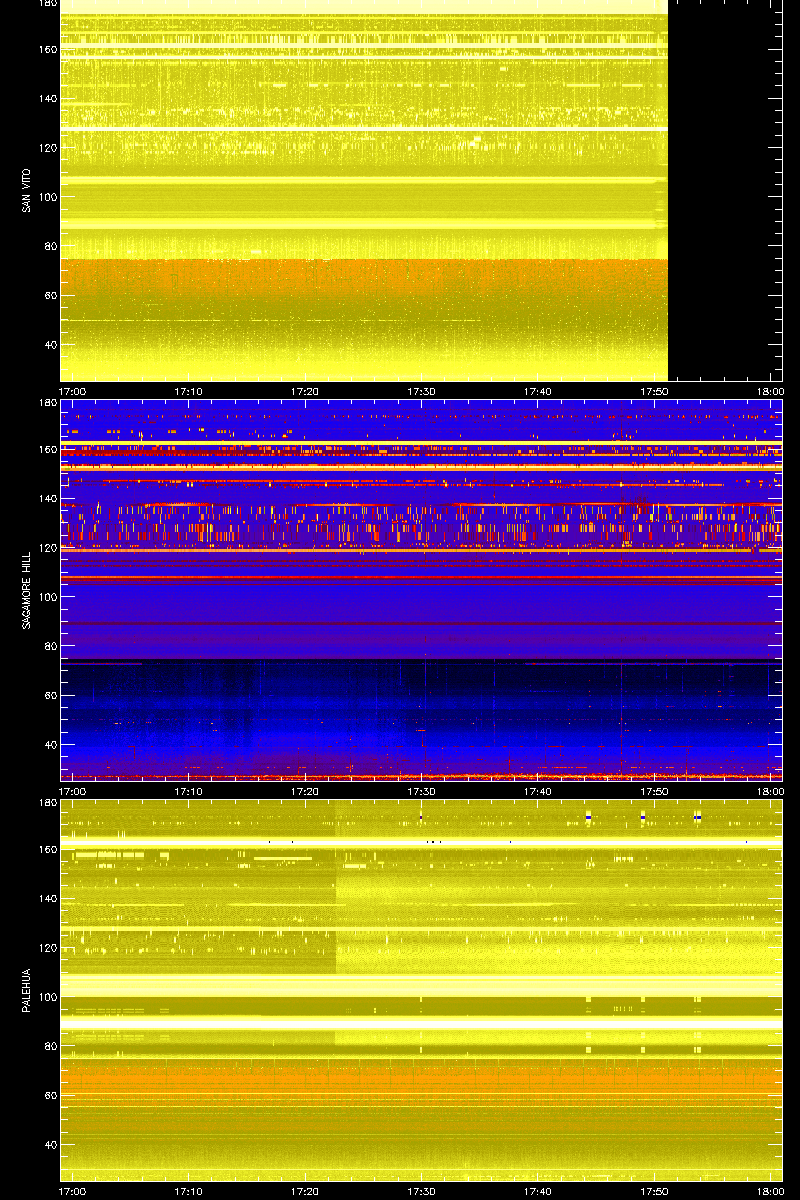Click the 60 frequency label on Sagamore Hill axis
The width and height of the screenshot is (800, 1200).
tap(49, 695)
